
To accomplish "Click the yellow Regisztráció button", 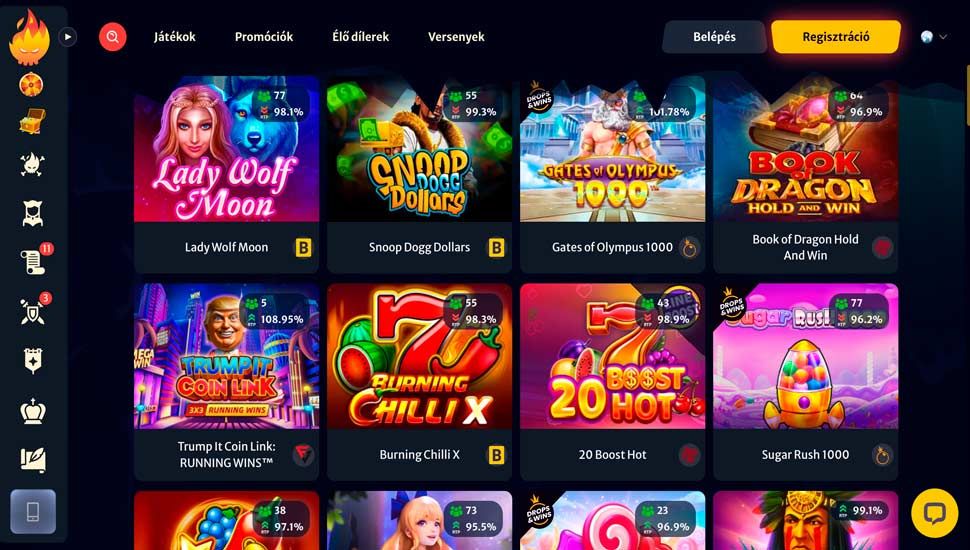I will (836, 37).
